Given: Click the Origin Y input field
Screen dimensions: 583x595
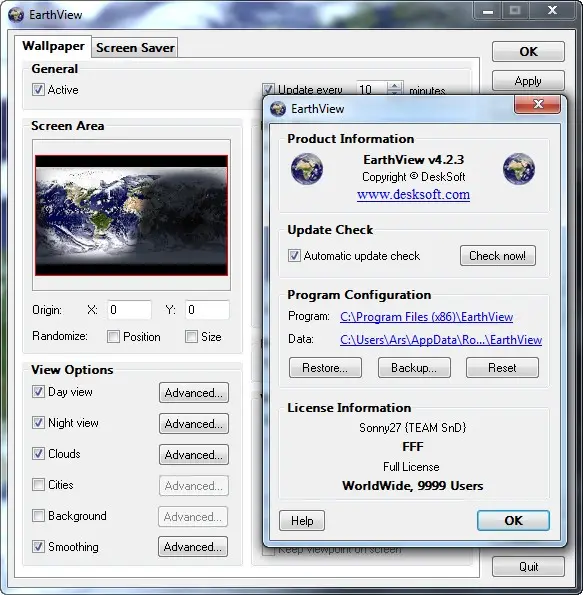Looking at the screenshot, I should click(207, 310).
